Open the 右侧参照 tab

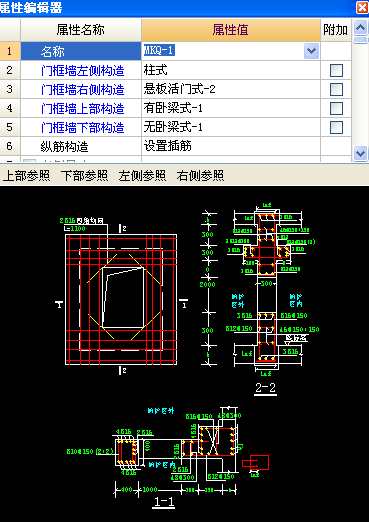point(200,176)
